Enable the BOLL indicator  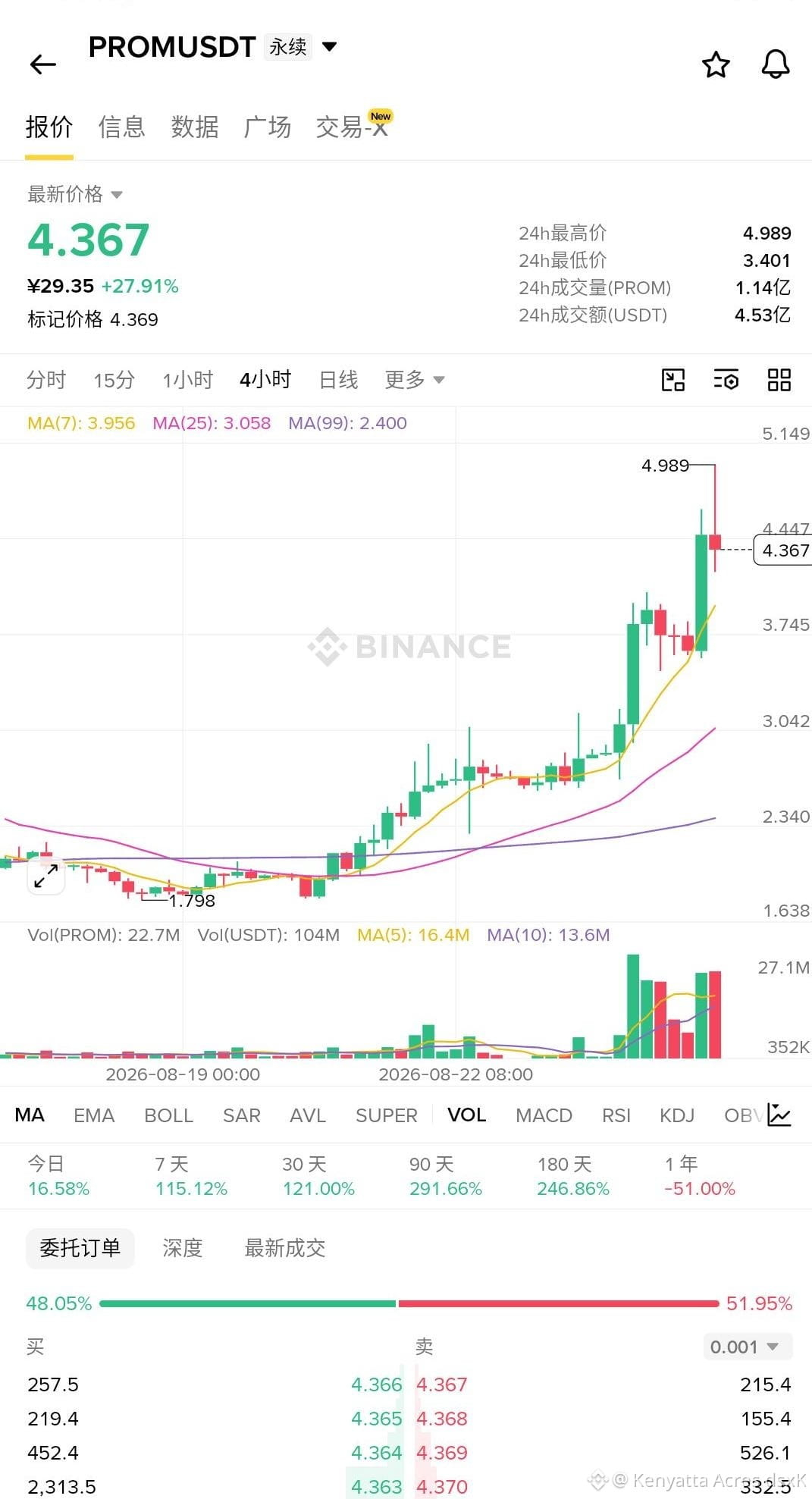[x=169, y=1115]
